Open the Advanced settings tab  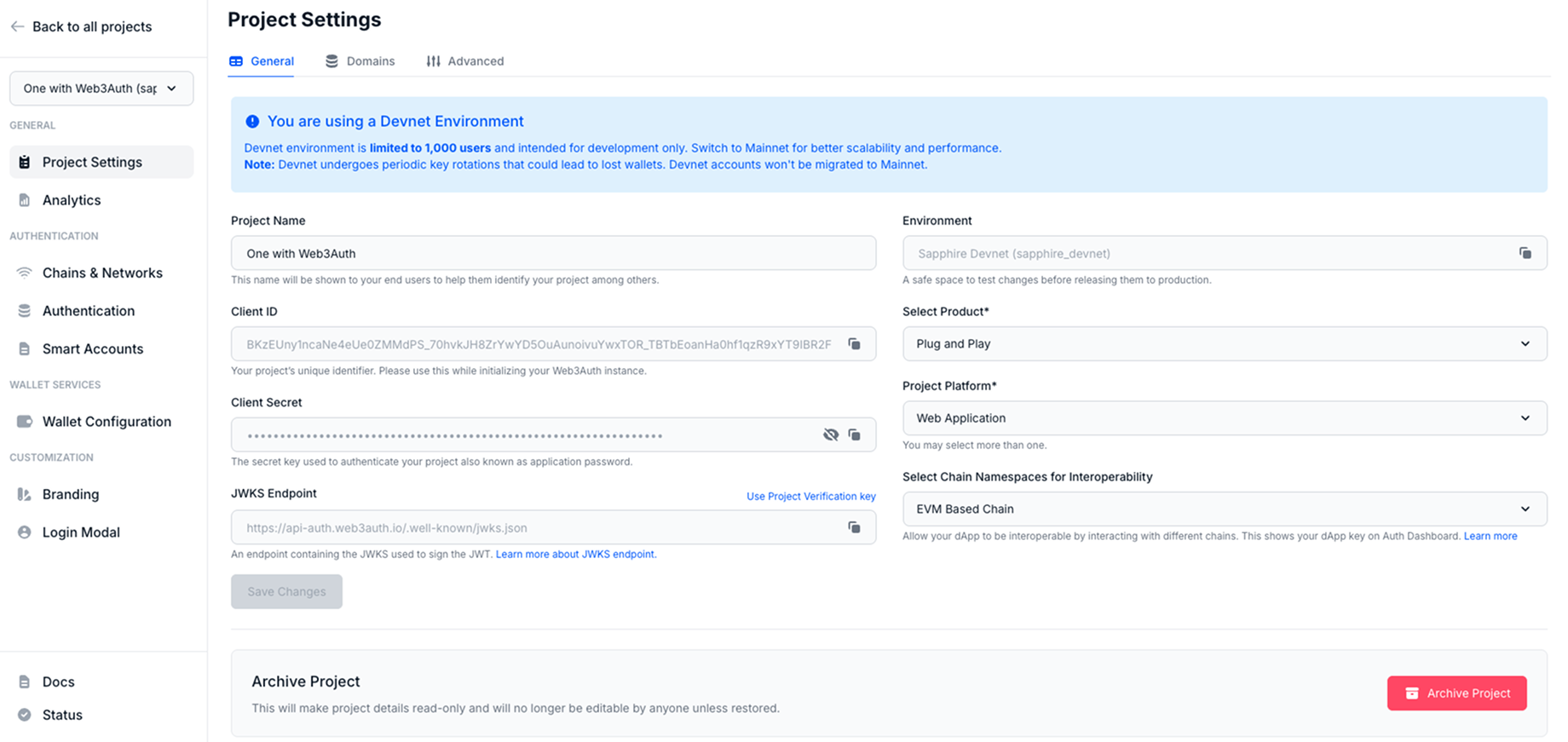(x=476, y=60)
